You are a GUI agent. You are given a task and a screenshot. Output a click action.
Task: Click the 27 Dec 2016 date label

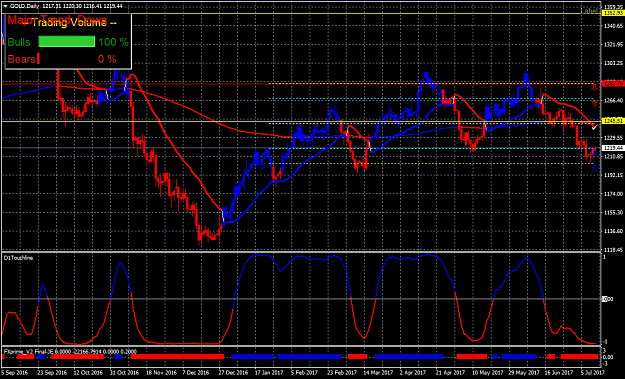coord(233,373)
